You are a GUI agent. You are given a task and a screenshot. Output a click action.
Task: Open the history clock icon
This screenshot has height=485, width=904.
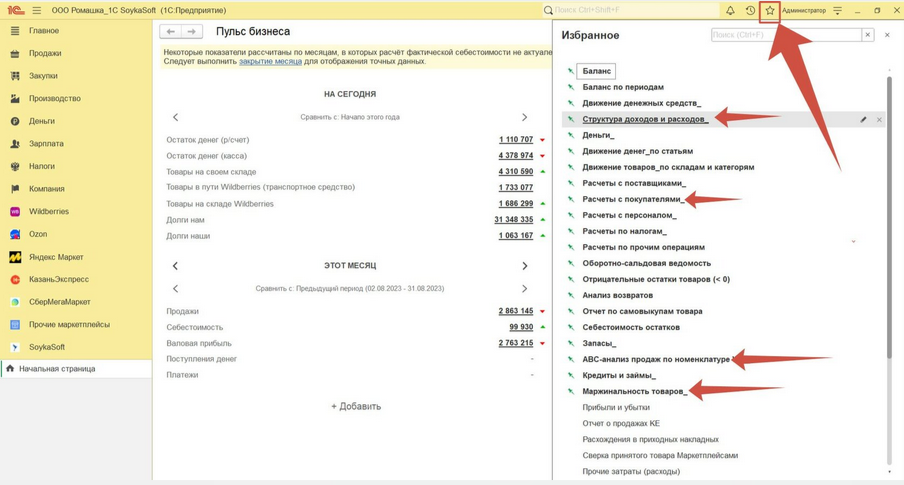coord(750,11)
